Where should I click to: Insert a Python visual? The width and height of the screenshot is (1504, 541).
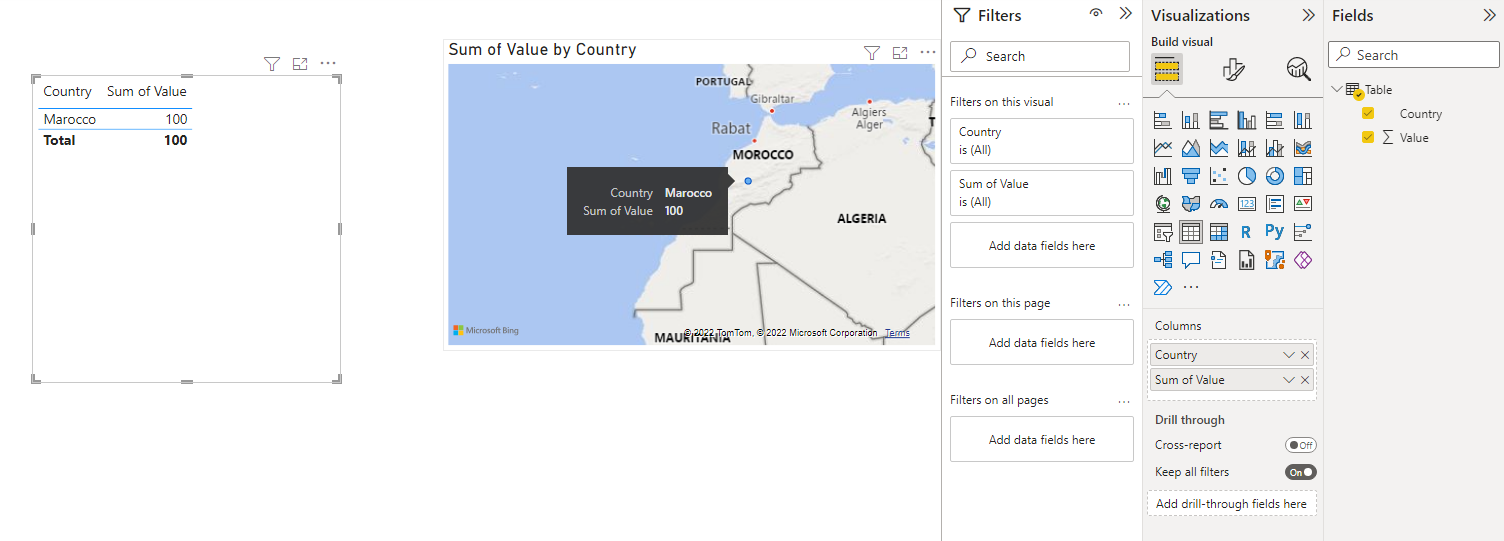pos(1274,231)
